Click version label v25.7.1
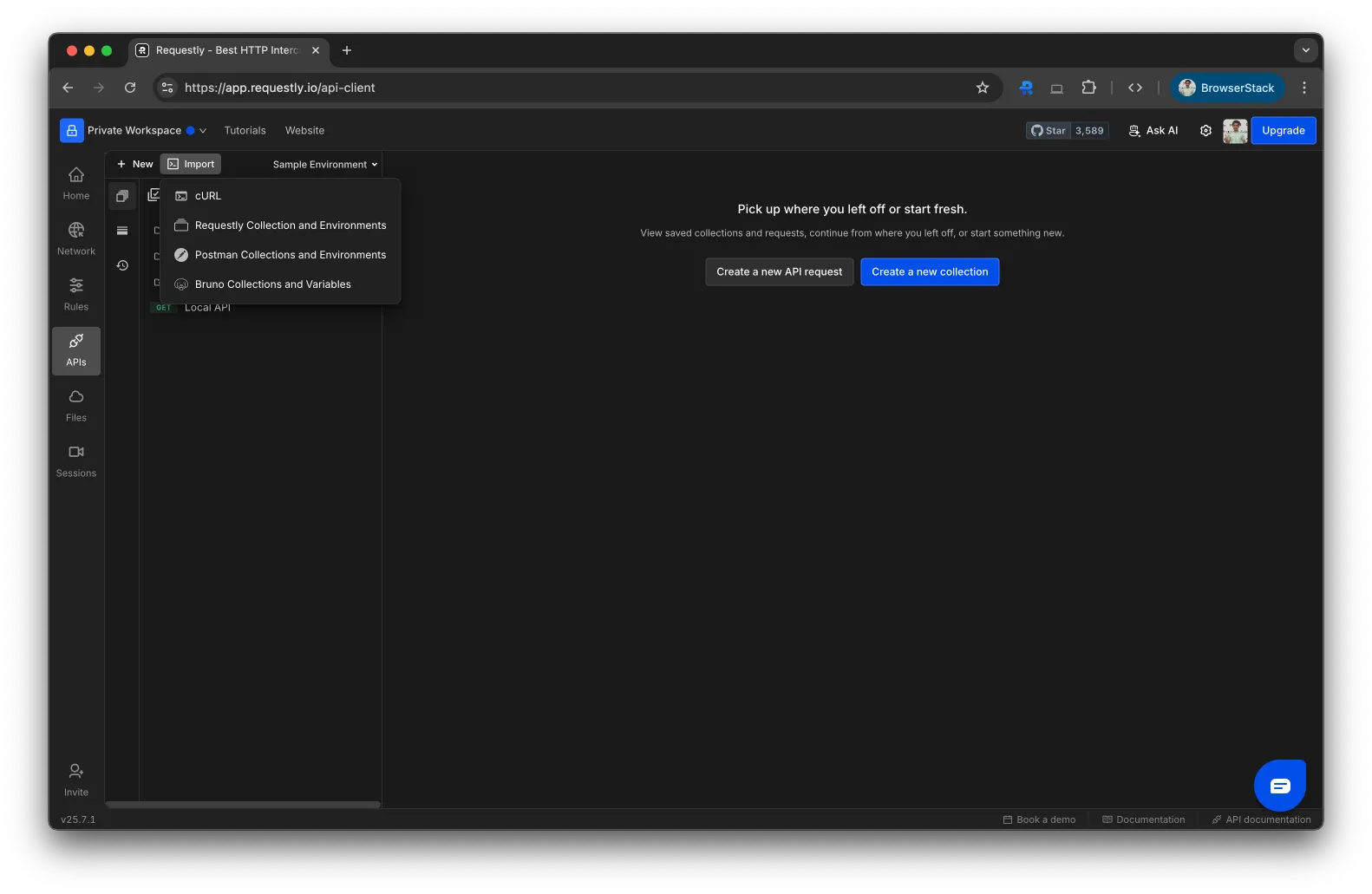Image resolution: width=1372 pixels, height=894 pixels. pyautogui.click(x=78, y=819)
